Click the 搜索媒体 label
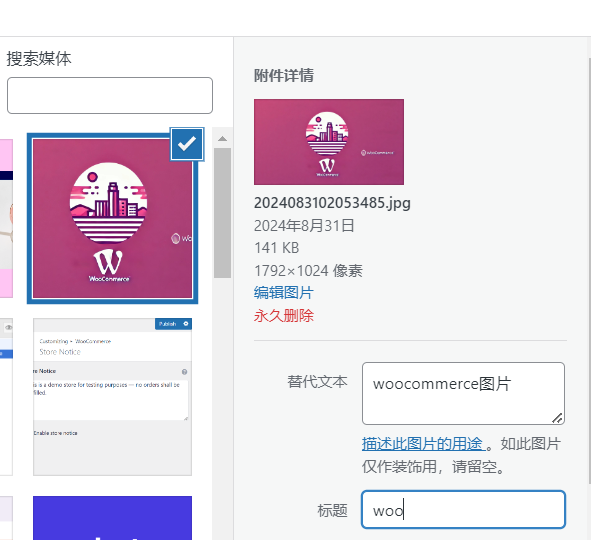 [39, 59]
